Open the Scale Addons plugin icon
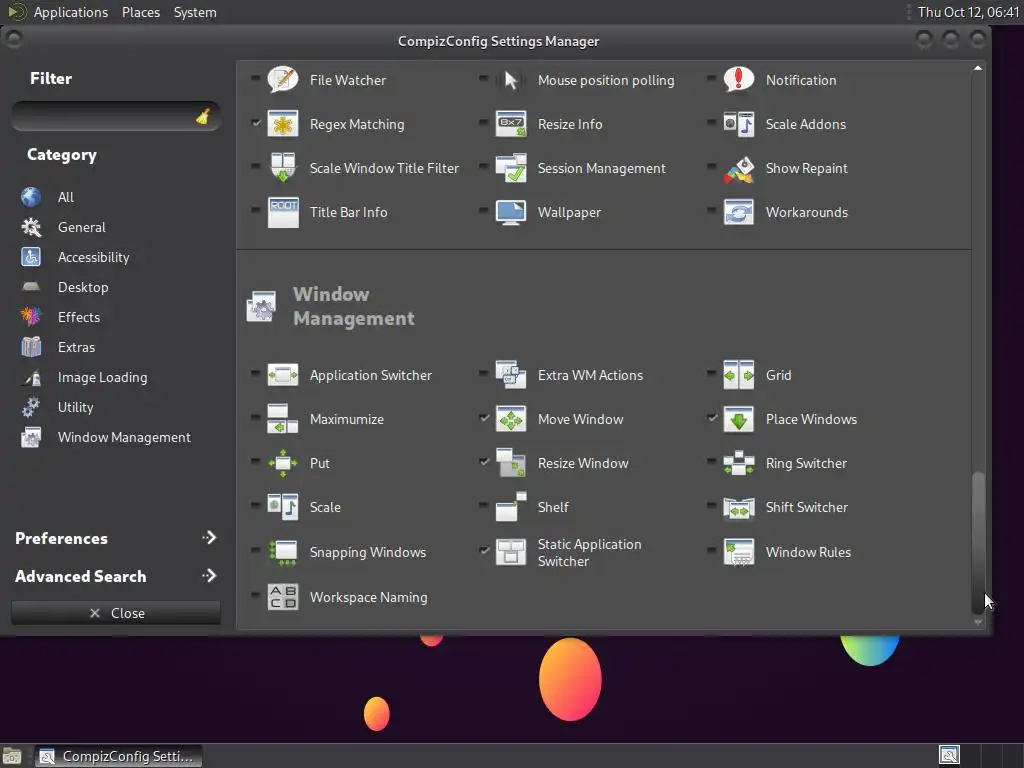Screen dimensions: 1024x768 coord(739,124)
